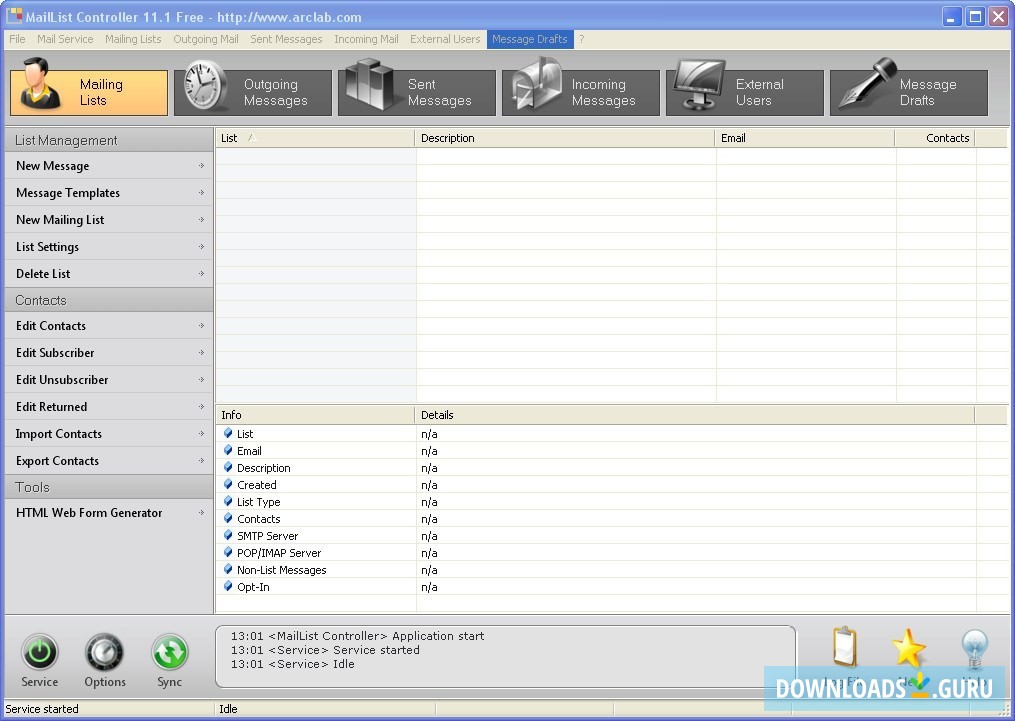Sort by the List column header
This screenshot has width=1015, height=721.
(x=315, y=138)
